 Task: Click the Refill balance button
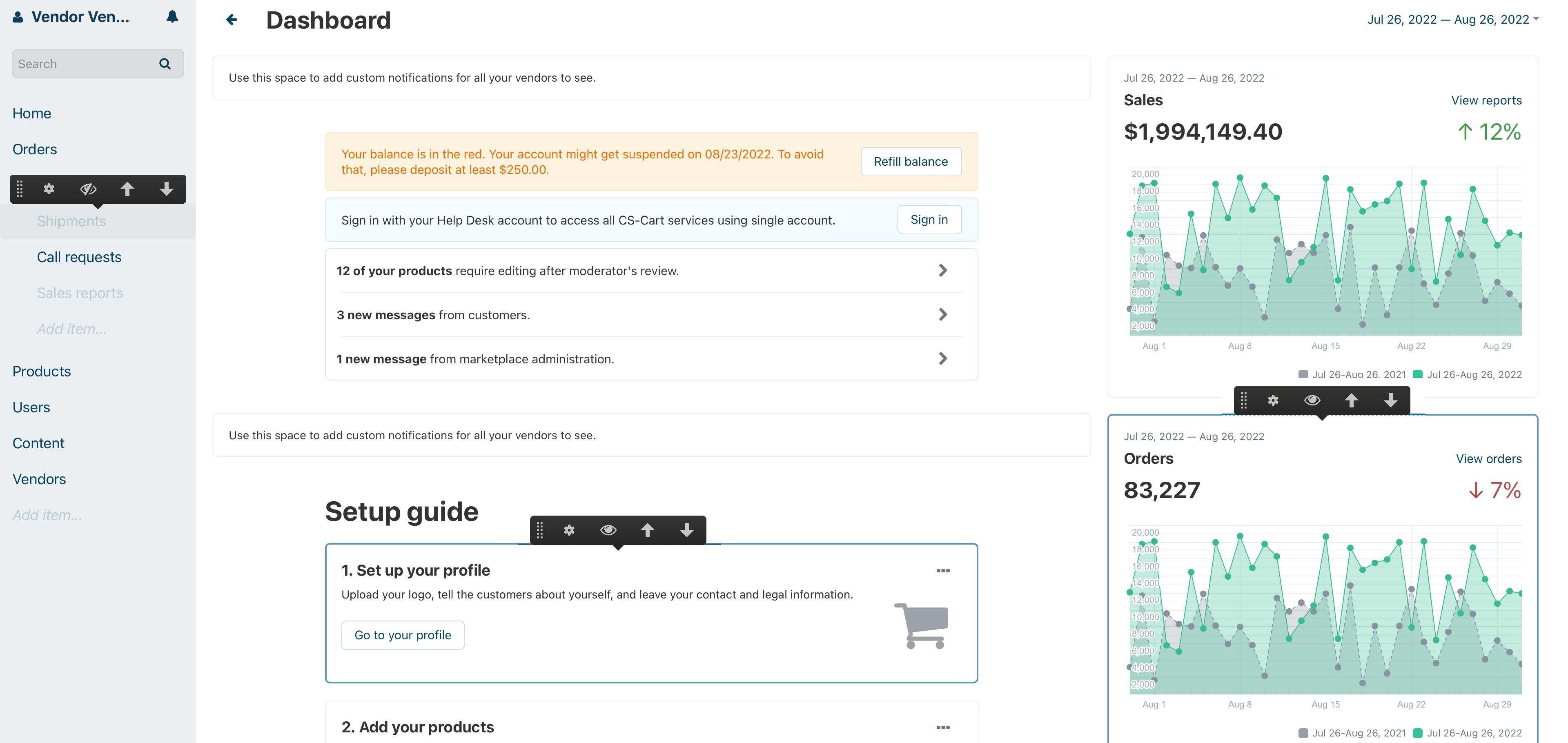911,162
